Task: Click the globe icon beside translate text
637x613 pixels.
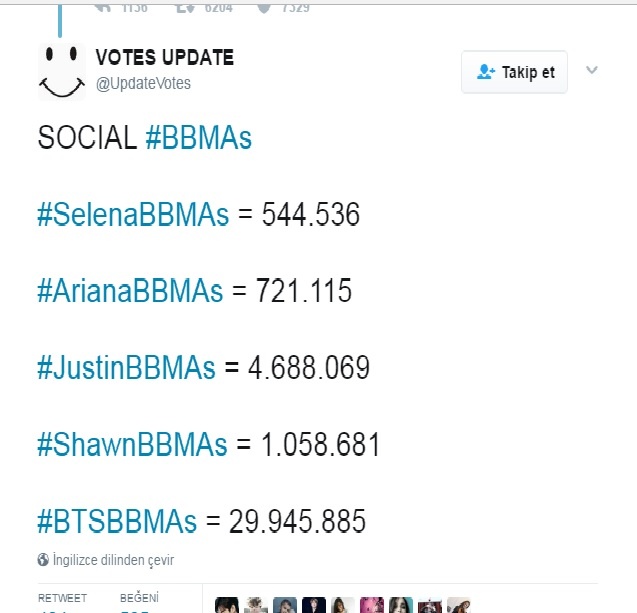Action: coord(43,560)
